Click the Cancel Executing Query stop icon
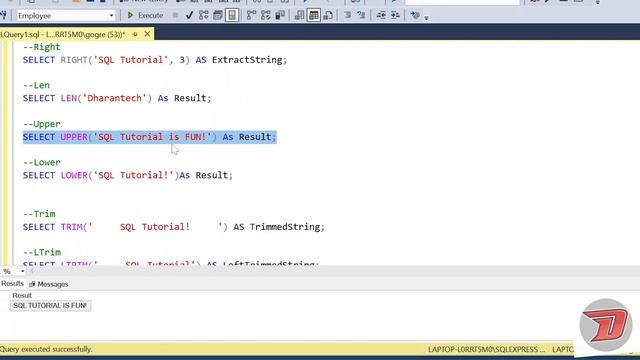 [x=175, y=16]
